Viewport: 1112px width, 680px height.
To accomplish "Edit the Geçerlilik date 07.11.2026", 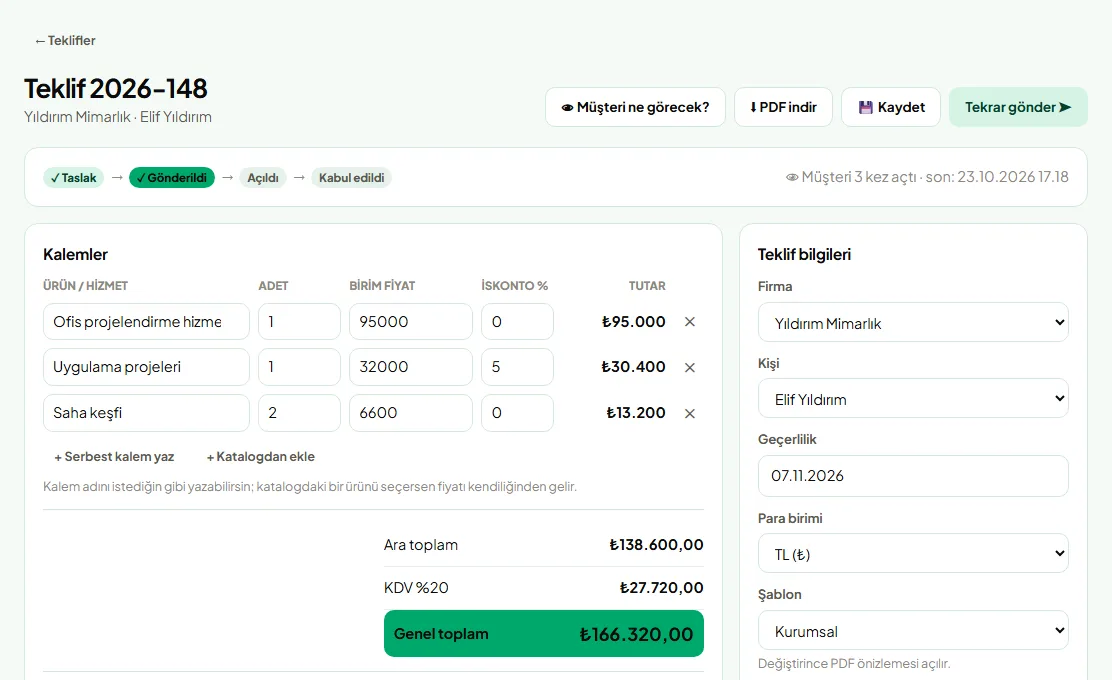I will pyautogui.click(x=913, y=476).
